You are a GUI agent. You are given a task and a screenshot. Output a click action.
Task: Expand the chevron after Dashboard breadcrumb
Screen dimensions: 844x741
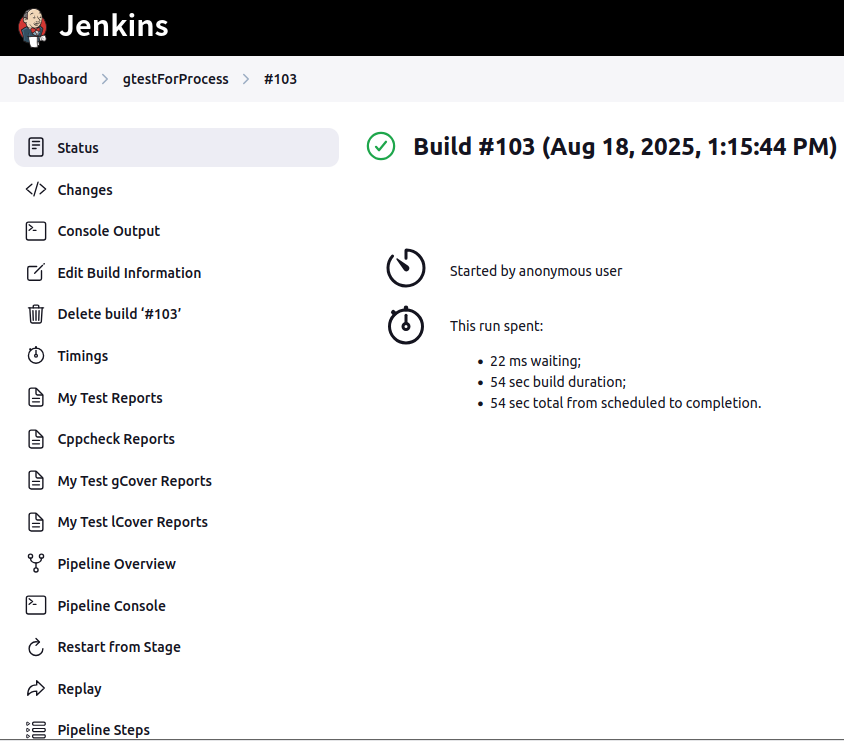tap(105, 79)
